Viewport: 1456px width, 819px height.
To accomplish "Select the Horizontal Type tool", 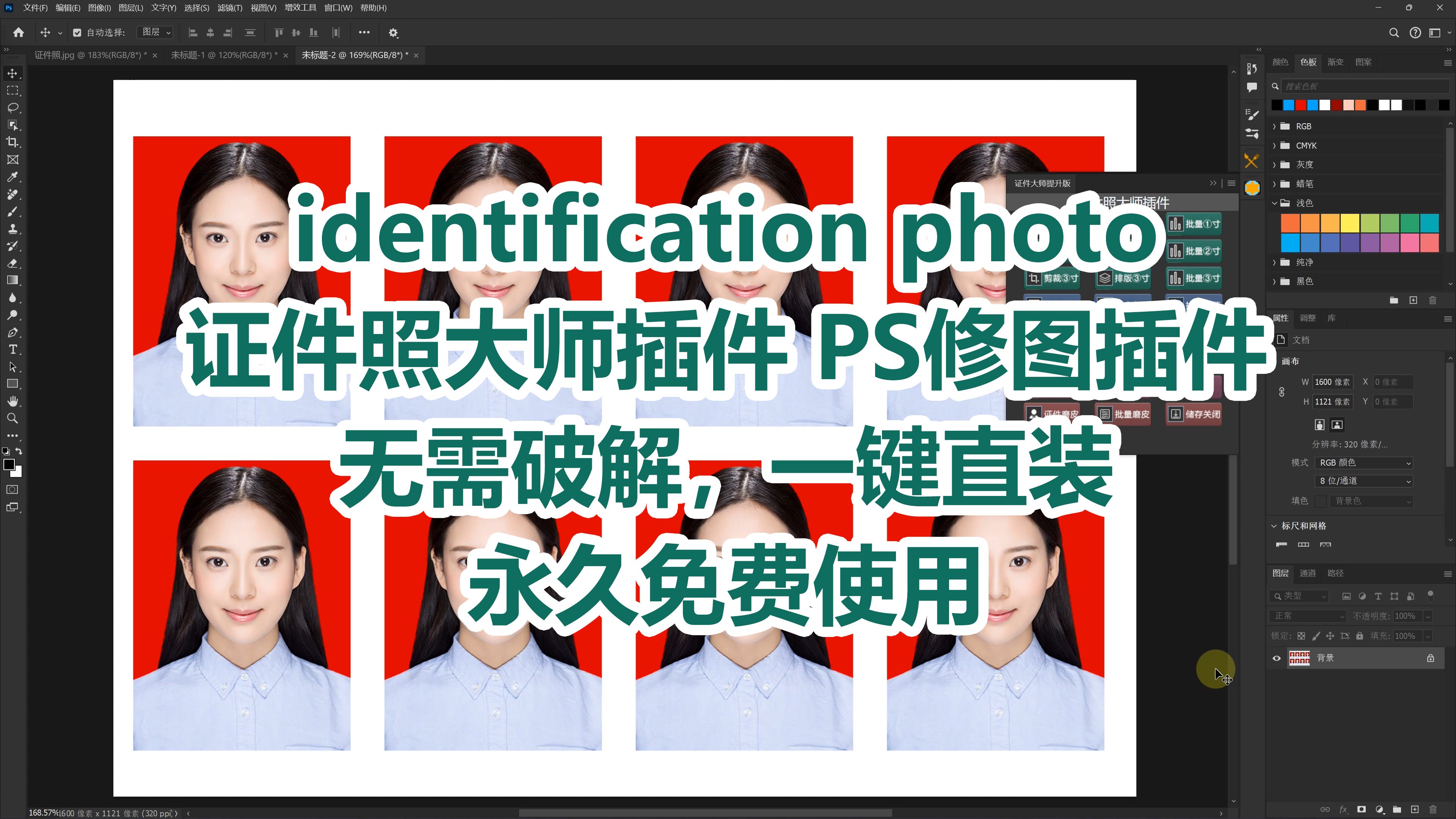I will (x=13, y=349).
